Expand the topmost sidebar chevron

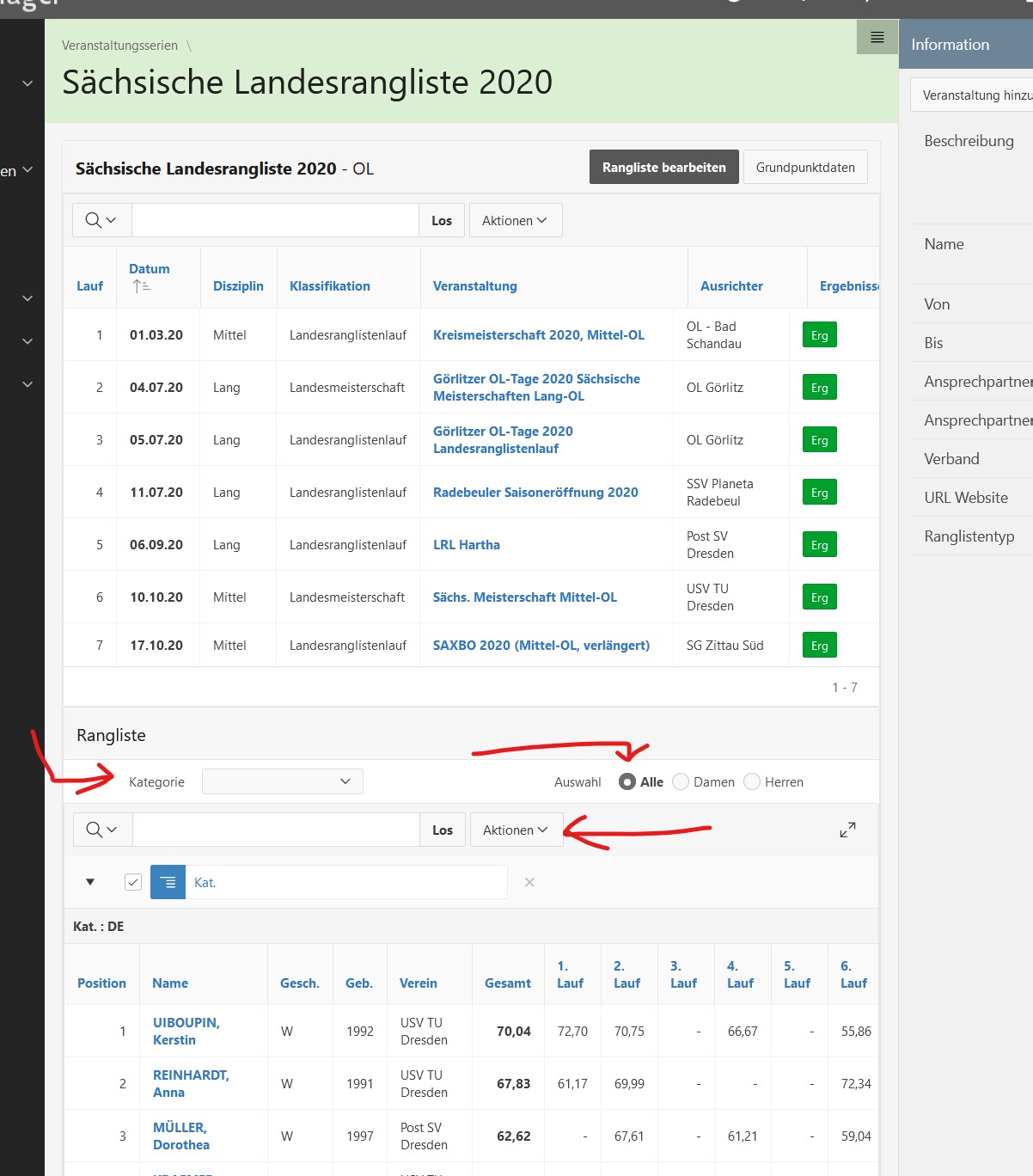28,83
